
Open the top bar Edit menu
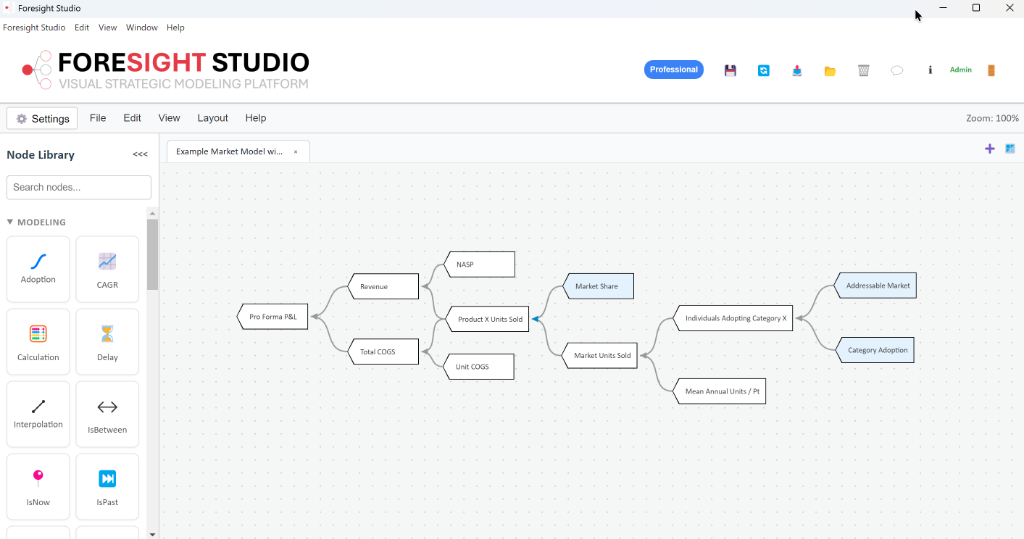(82, 27)
